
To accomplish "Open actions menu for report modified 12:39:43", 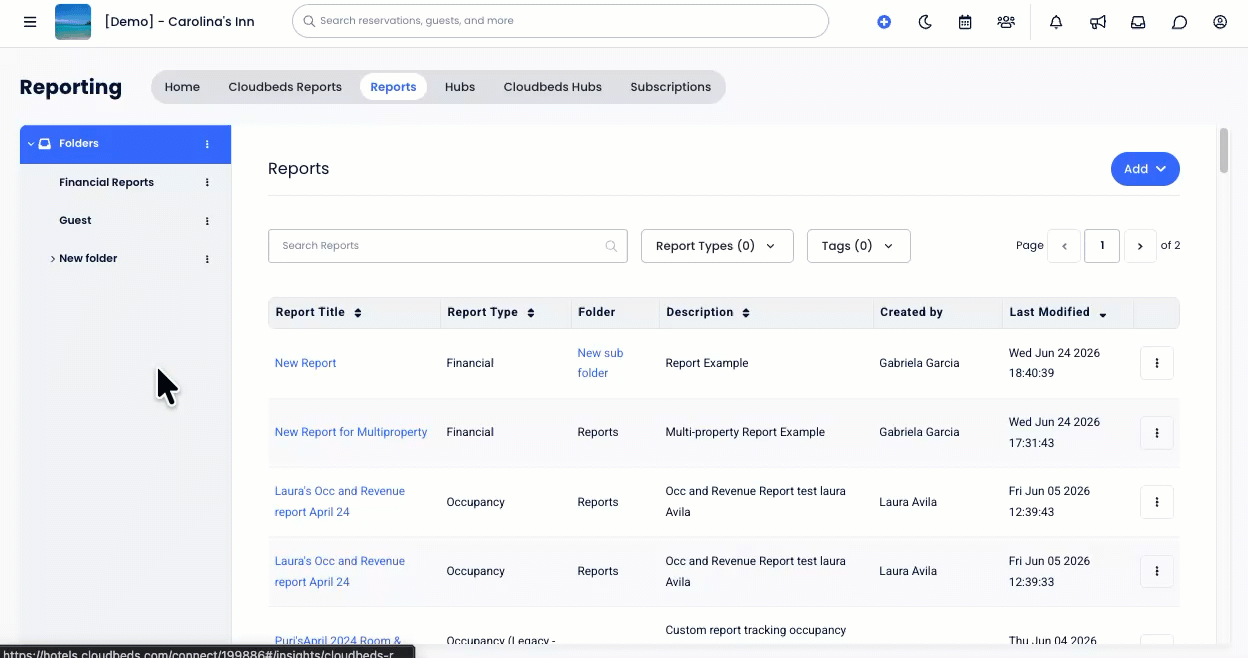I will coord(1157,502).
